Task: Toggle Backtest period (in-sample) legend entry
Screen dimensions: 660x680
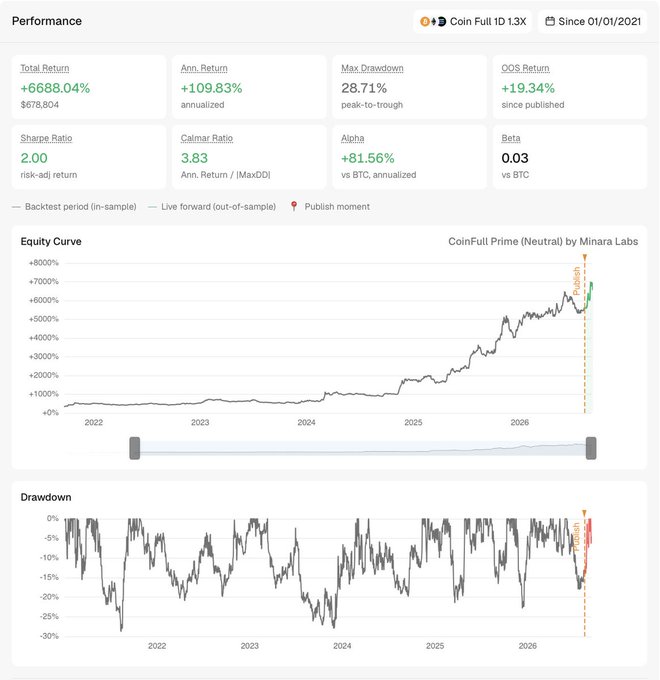Action: pyautogui.click(x=75, y=206)
